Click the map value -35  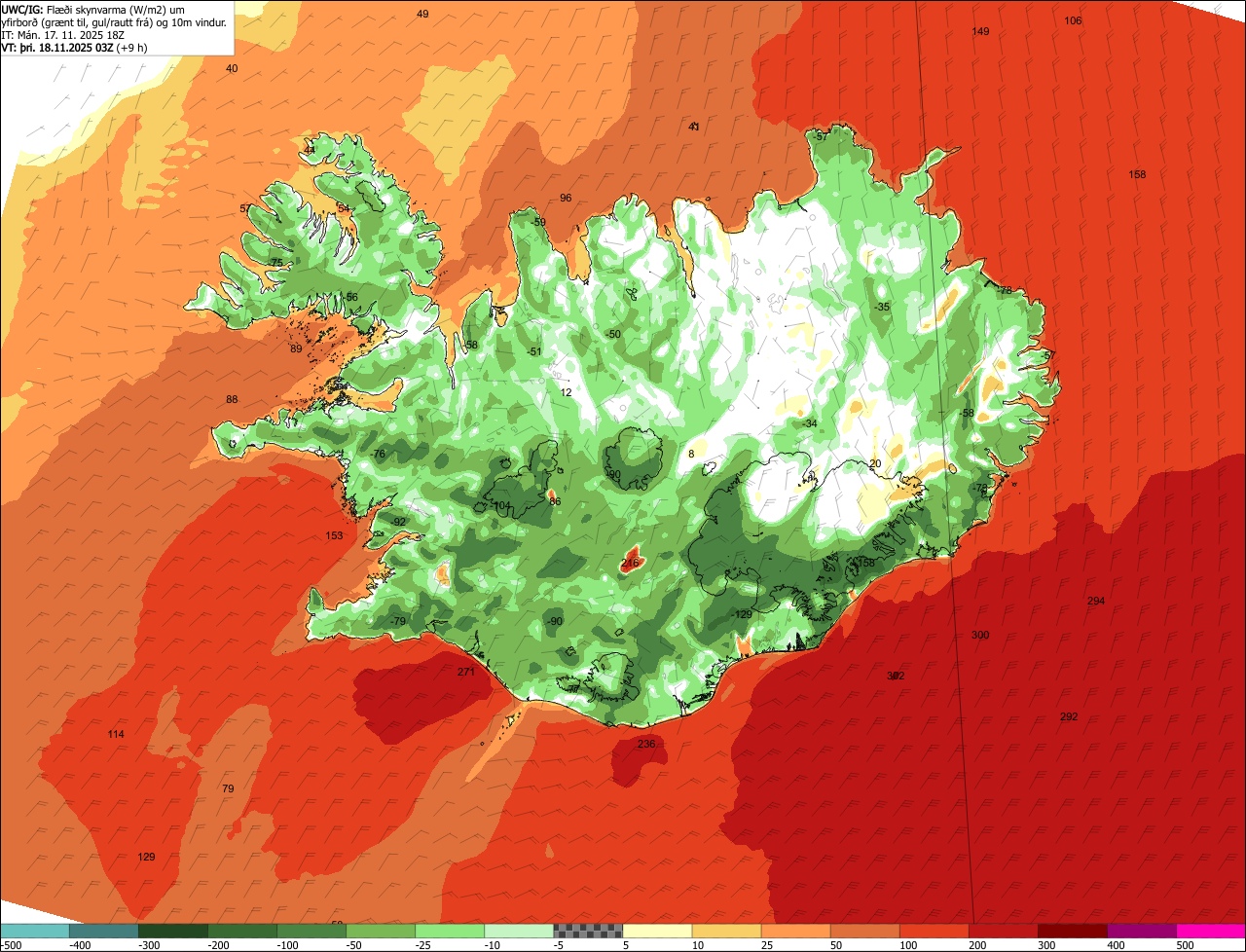[x=882, y=307]
